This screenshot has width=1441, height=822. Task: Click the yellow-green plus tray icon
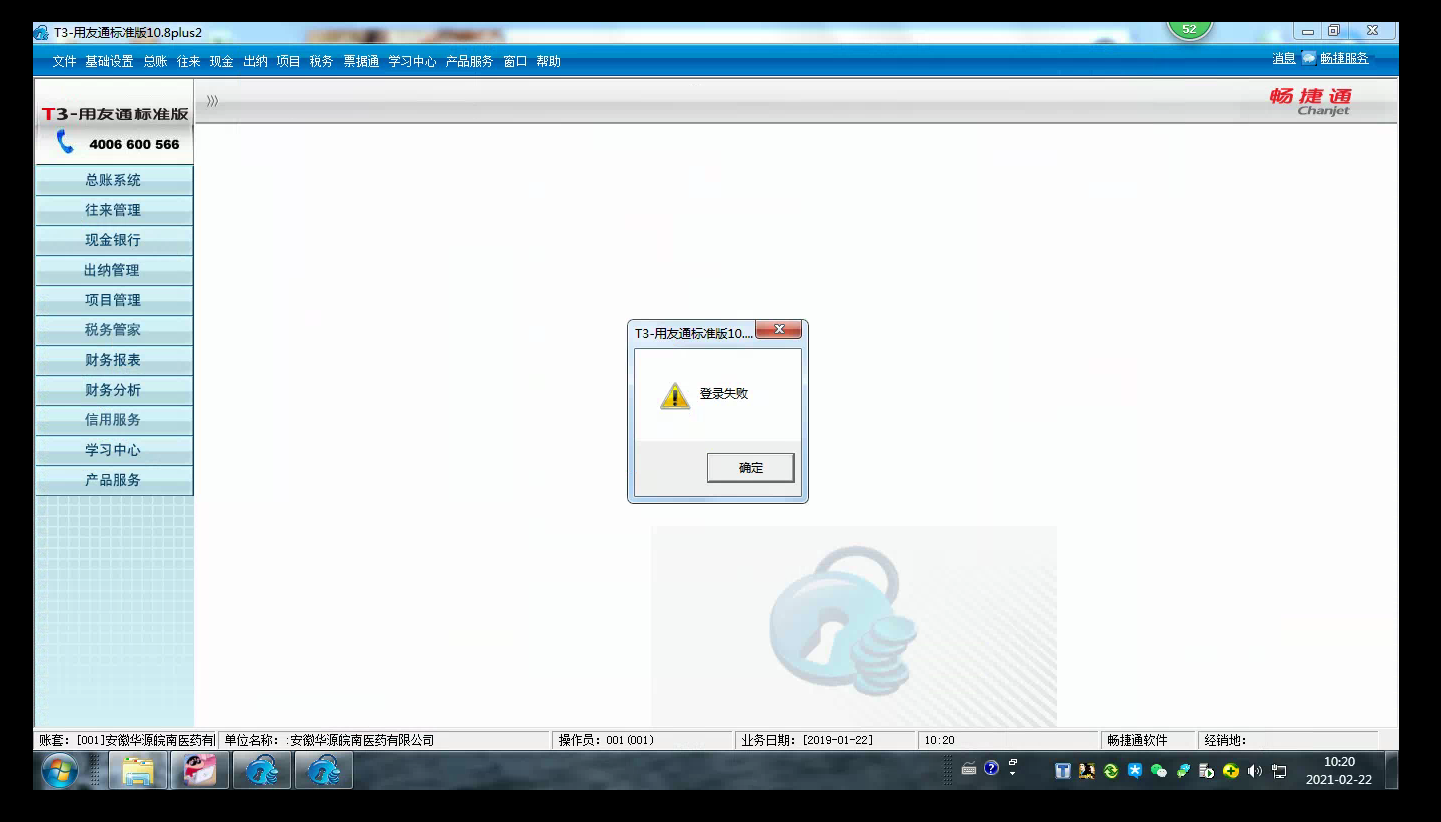1231,771
